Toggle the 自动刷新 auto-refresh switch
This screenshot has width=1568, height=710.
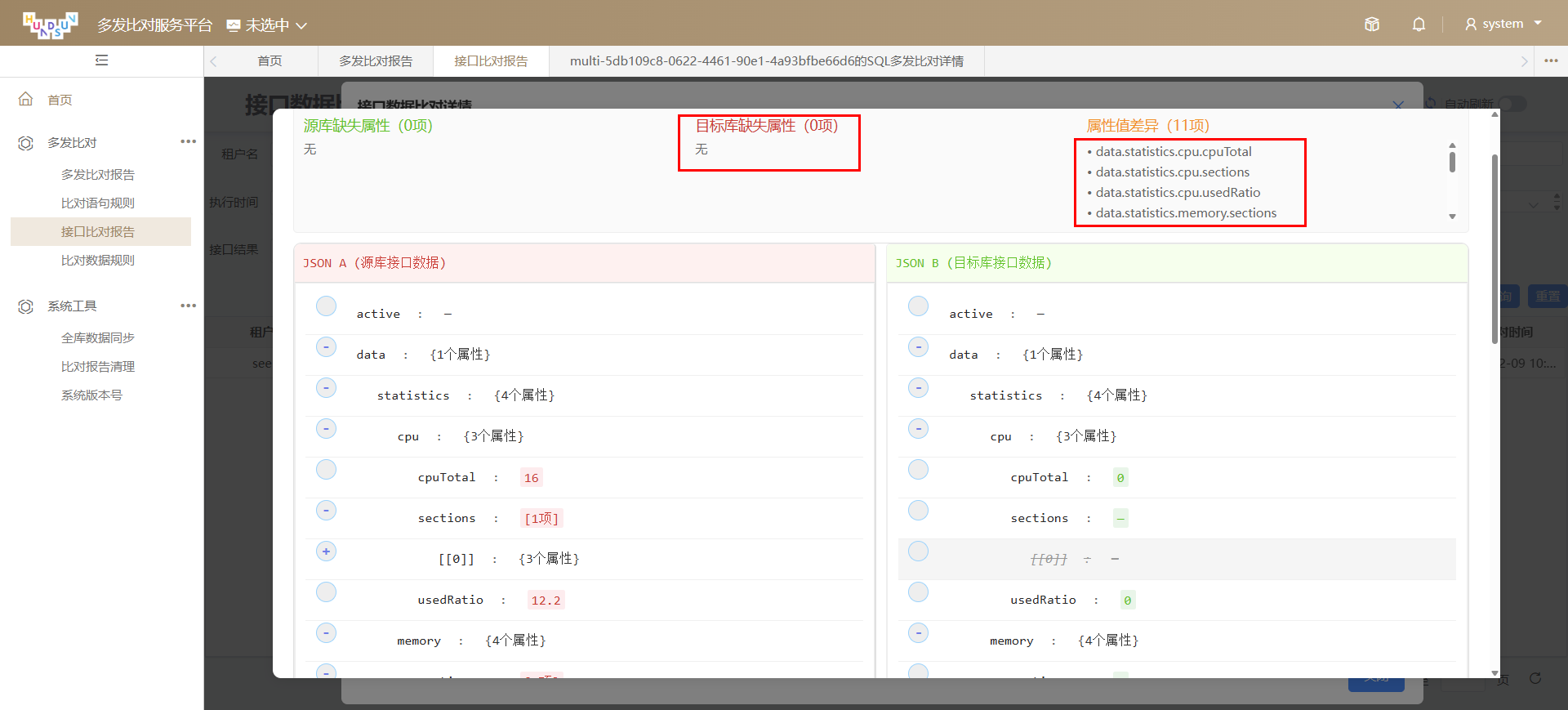click(1511, 104)
